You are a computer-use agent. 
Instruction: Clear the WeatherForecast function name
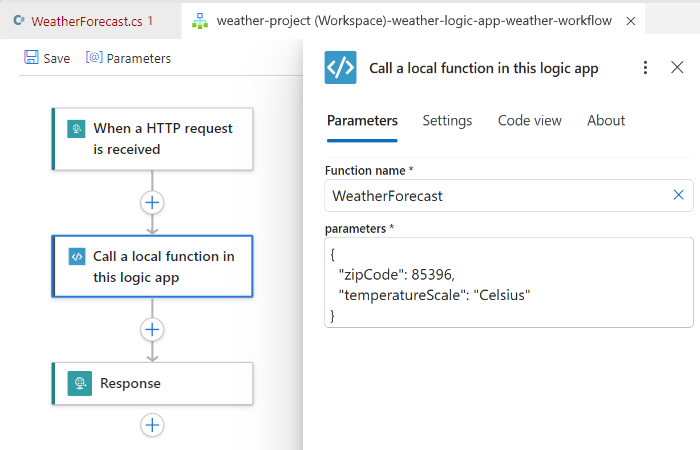coord(678,195)
